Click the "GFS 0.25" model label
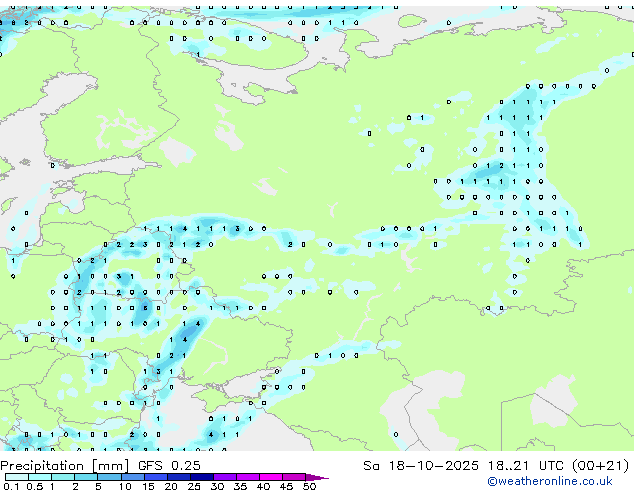This screenshot has width=634, height=490. tap(169, 466)
